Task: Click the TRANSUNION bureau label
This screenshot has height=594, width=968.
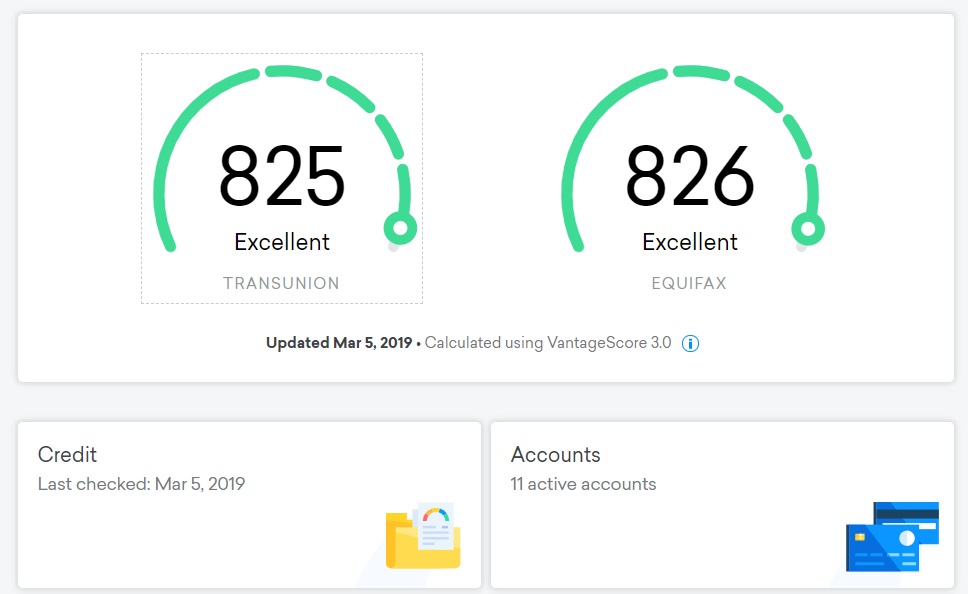Action: [282, 283]
